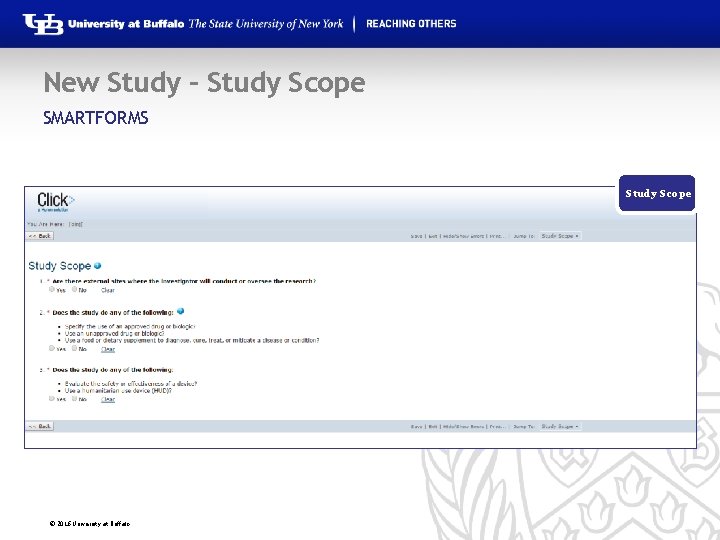Select No for the device question
The width and height of the screenshot is (720, 540).
tap(74, 398)
